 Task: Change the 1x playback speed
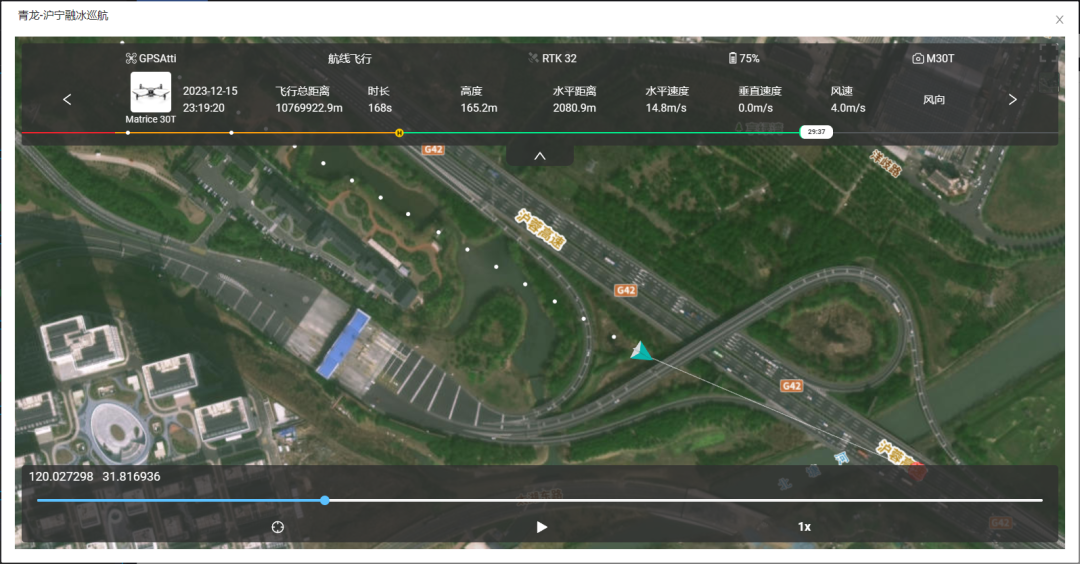coord(804,527)
